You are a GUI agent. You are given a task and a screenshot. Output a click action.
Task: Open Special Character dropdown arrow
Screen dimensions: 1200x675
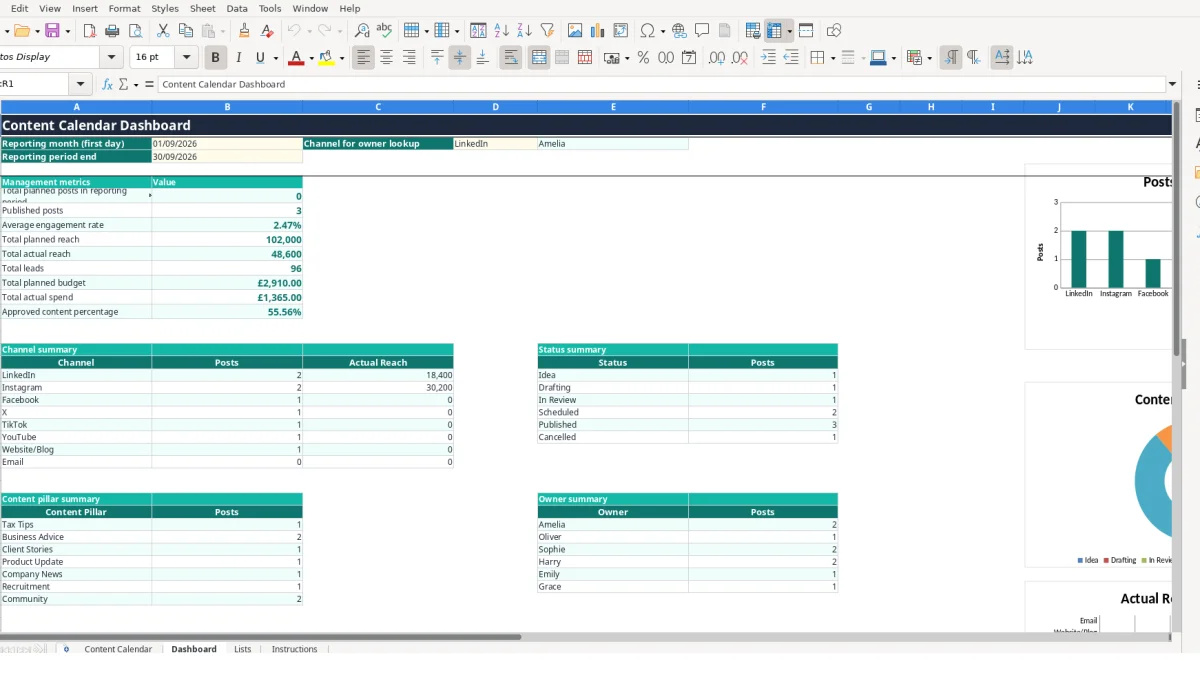coord(662,31)
